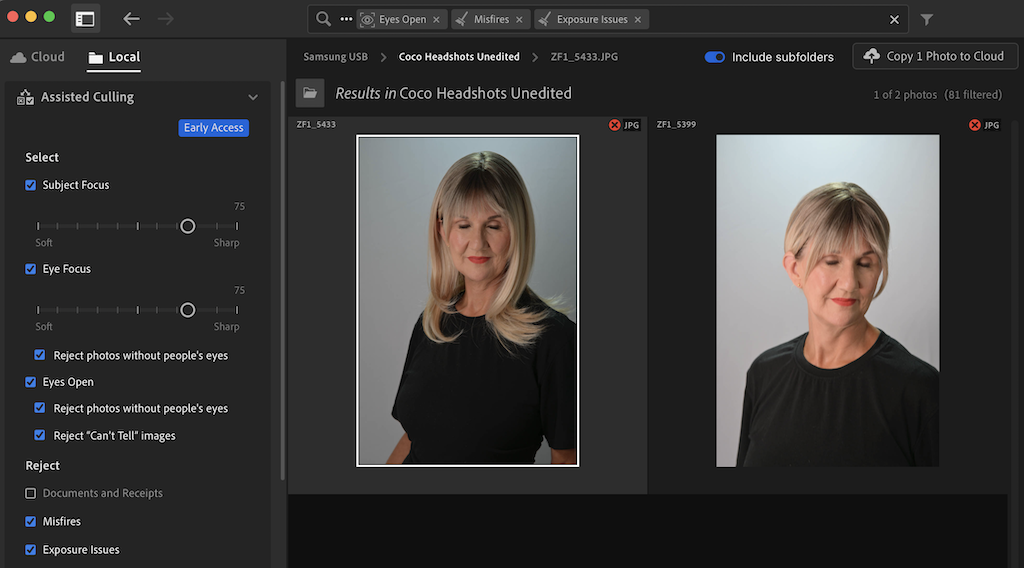1024x568 pixels.
Task: Click the search magnifier icon
Action: [323, 19]
